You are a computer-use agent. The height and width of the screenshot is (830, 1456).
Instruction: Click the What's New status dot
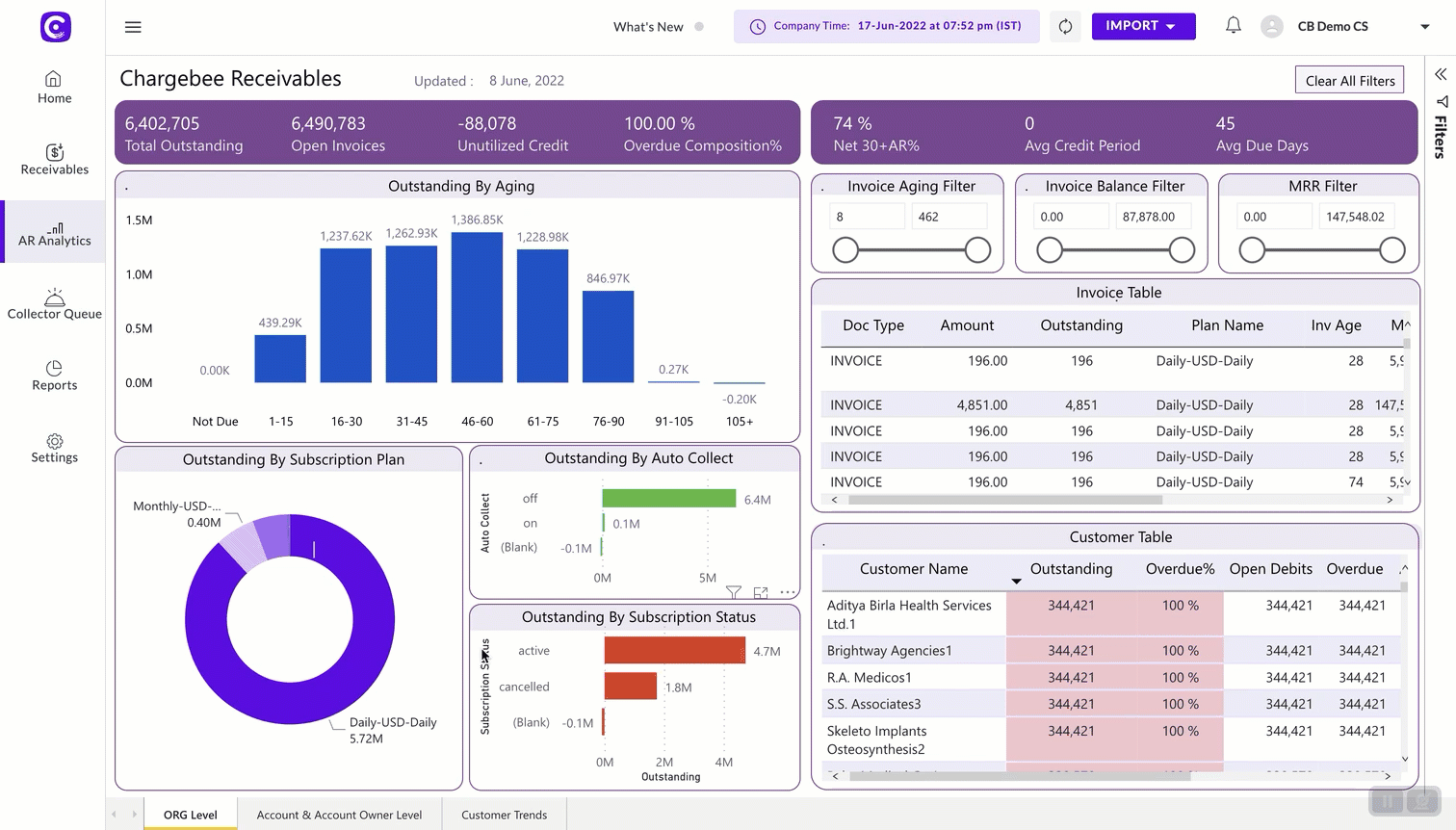699,27
